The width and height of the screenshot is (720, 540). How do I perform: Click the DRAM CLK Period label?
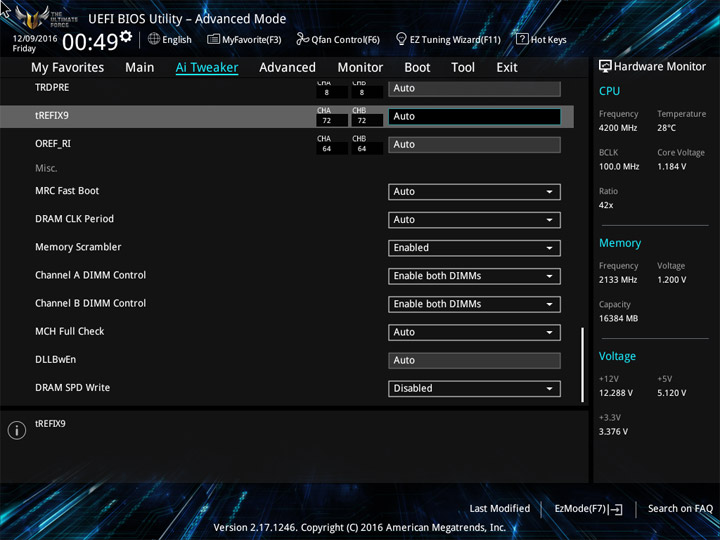tap(74, 219)
